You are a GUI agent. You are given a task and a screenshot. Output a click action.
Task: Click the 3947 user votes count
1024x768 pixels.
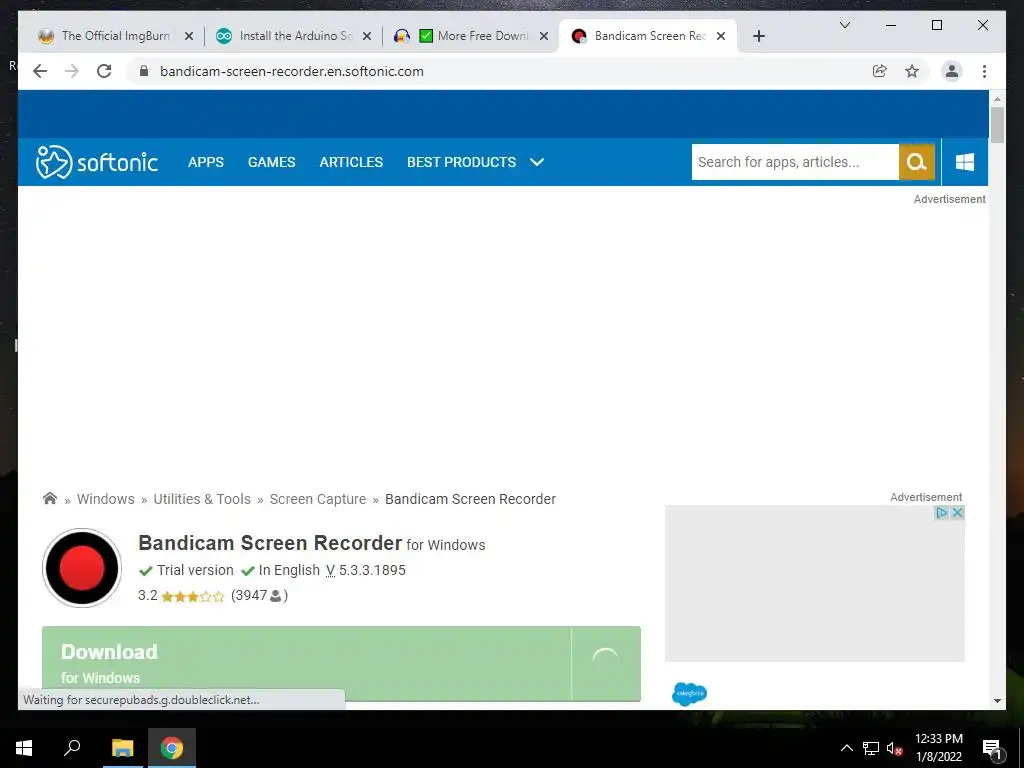pyautogui.click(x=259, y=596)
